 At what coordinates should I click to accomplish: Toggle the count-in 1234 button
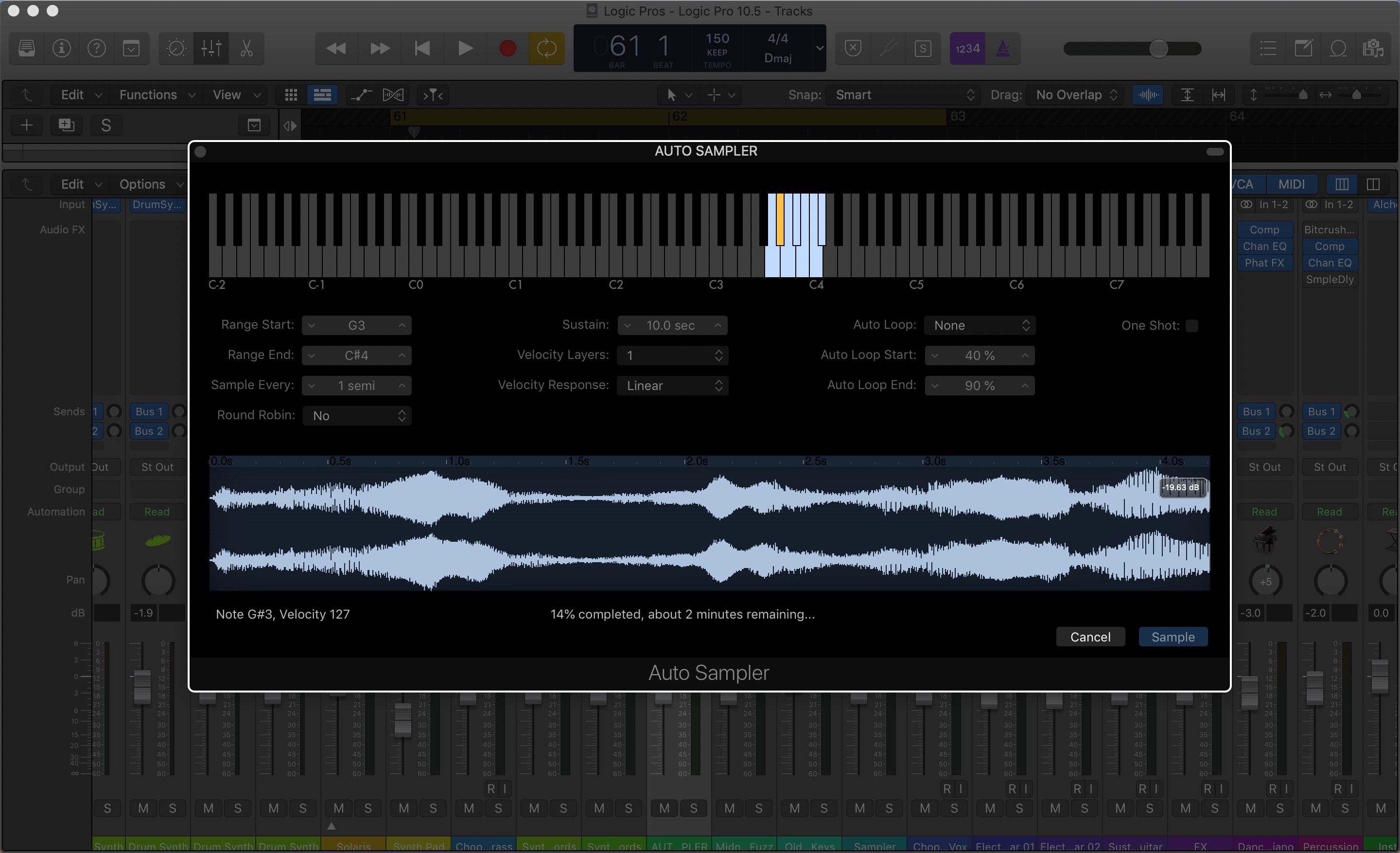coord(967,48)
